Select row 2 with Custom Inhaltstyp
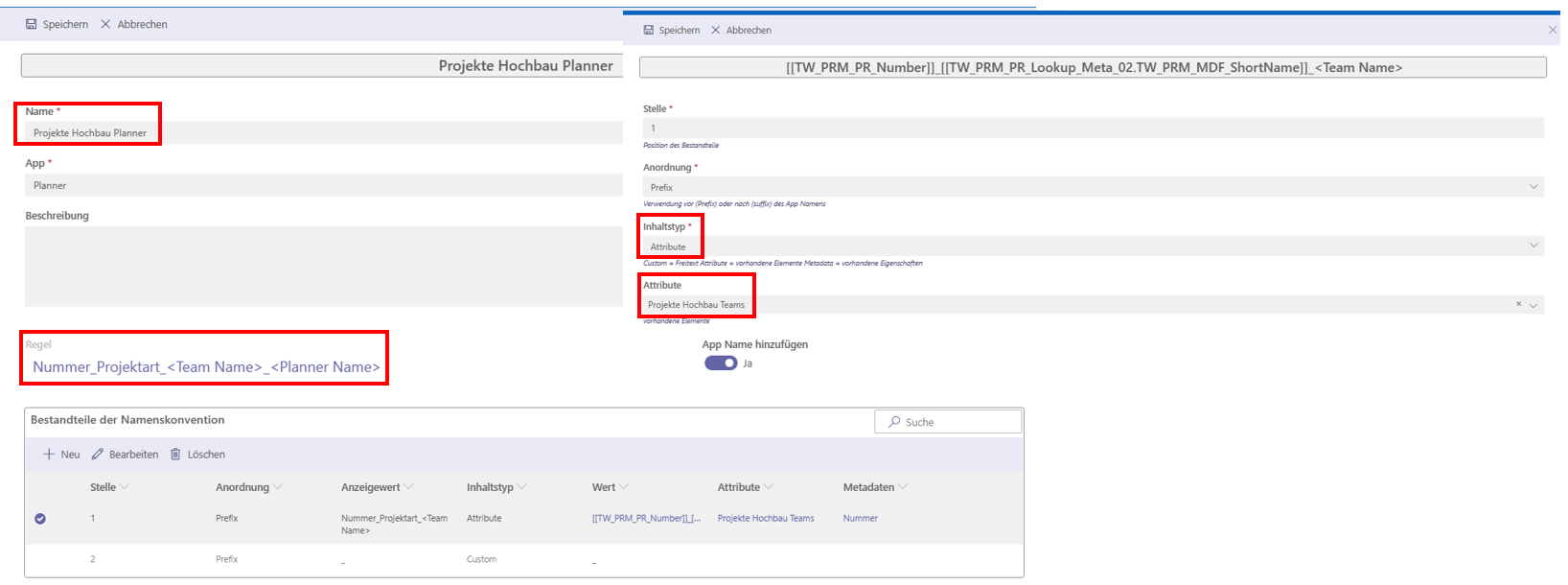 tap(523, 559)
